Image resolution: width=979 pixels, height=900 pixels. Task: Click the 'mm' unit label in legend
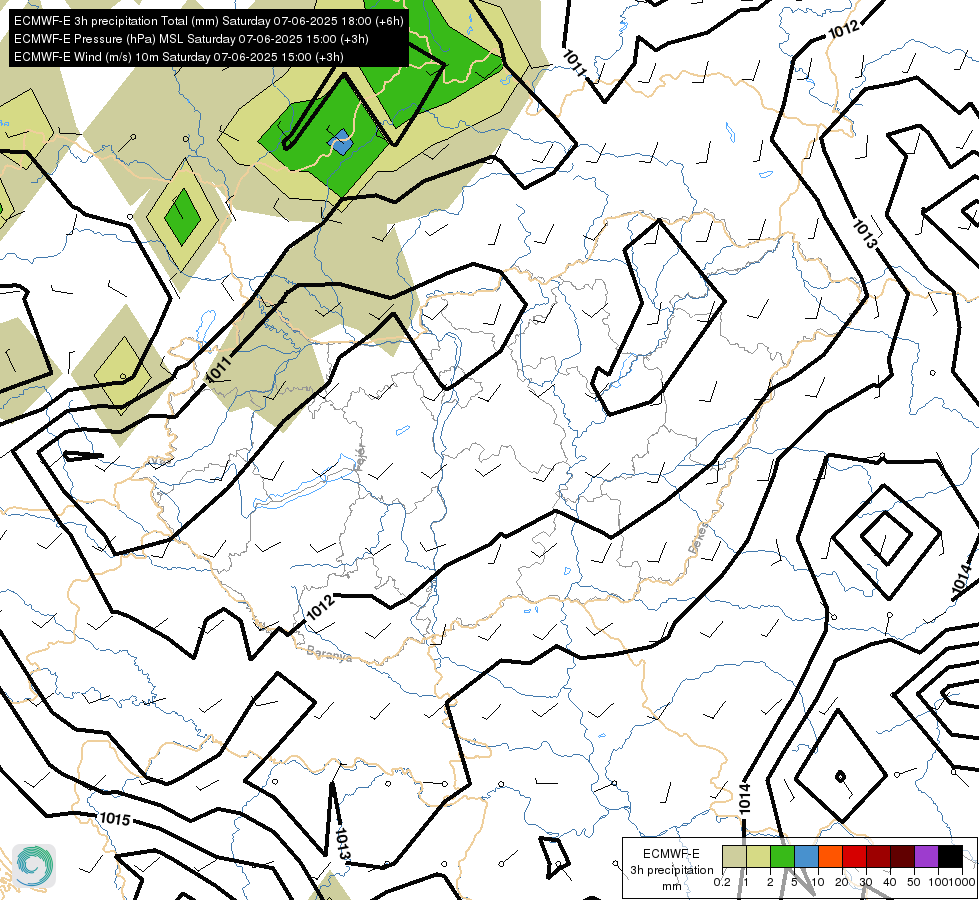[x=672, y=886]
